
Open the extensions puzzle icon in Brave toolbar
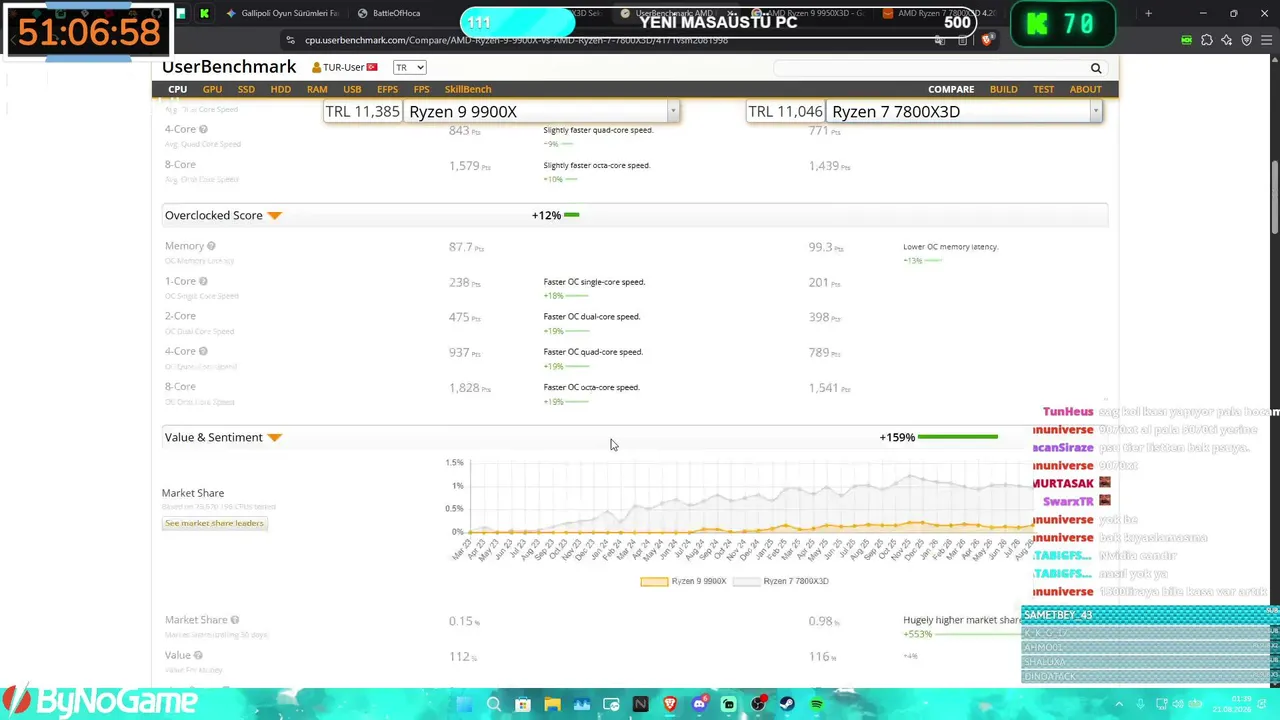click(1207, 40)
